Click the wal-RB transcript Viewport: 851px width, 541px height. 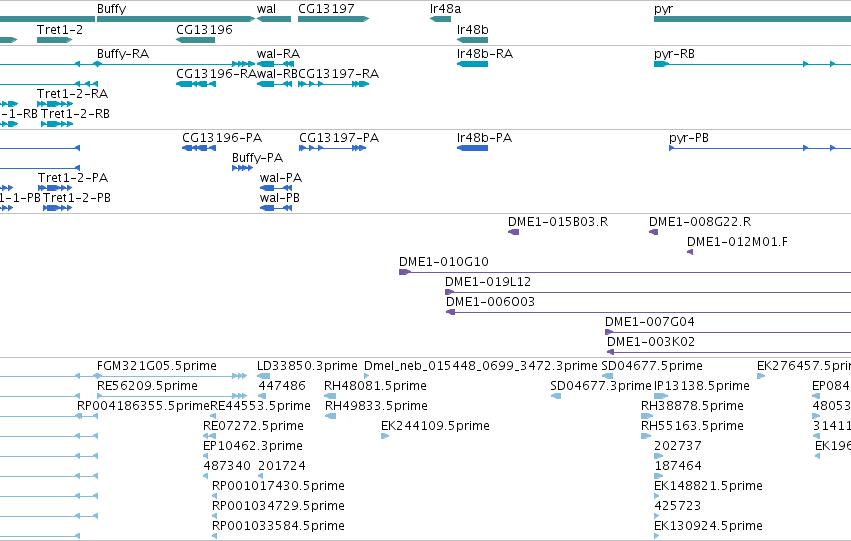[x=275, y=84]
